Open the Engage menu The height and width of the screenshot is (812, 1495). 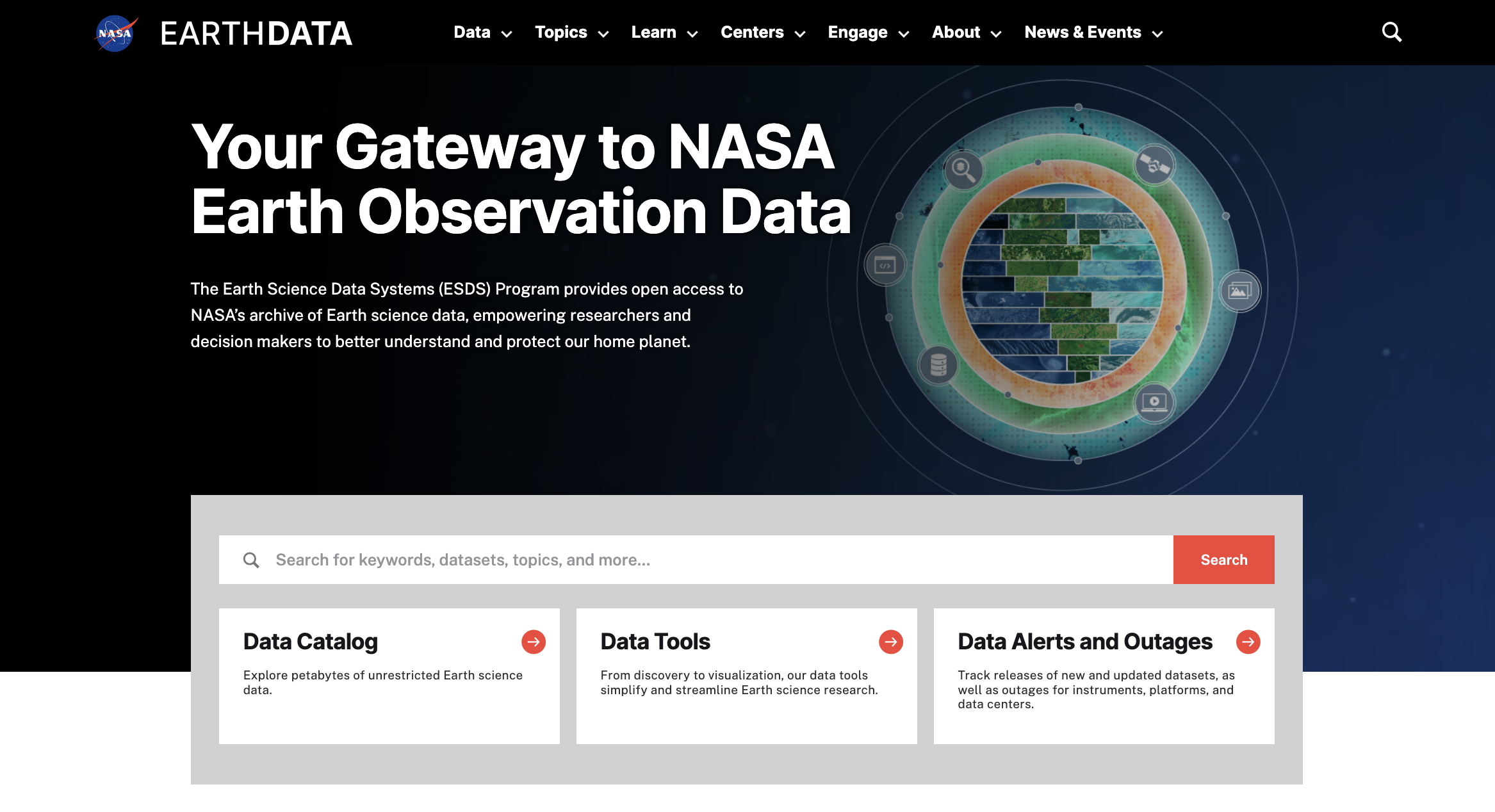[x=858, y=32]
